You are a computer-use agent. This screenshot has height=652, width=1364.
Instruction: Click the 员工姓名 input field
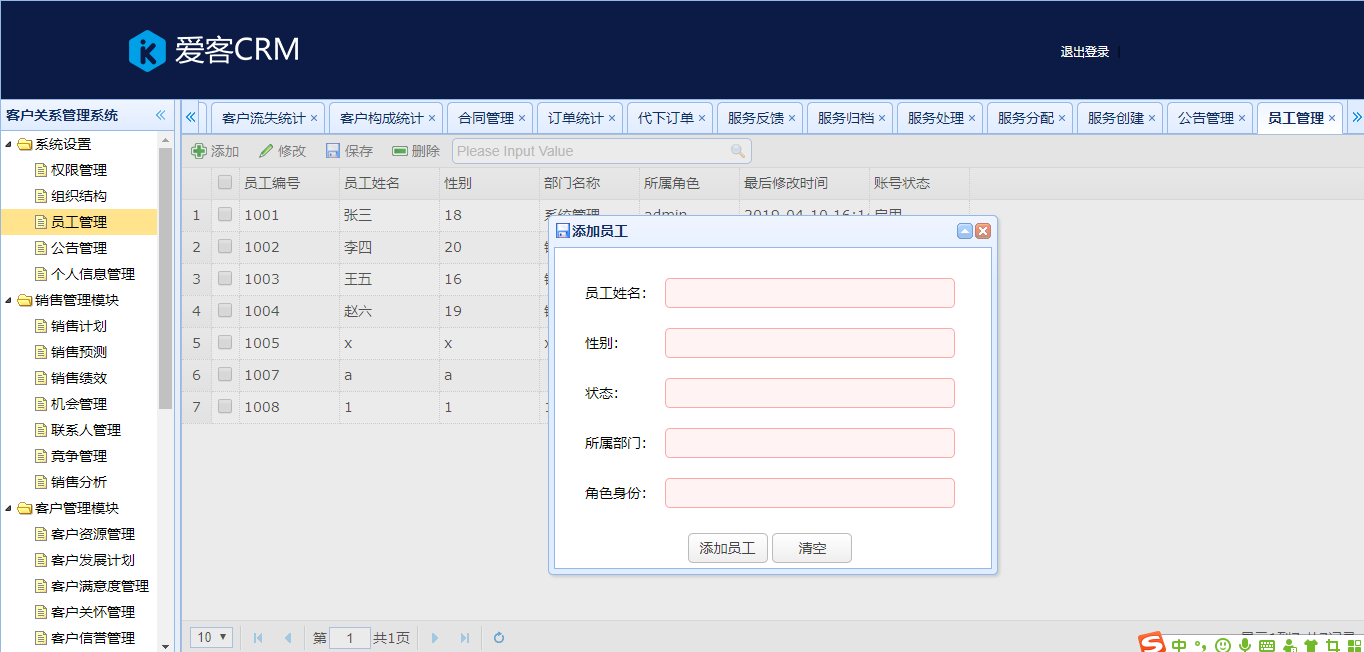[x=809, y=293]
